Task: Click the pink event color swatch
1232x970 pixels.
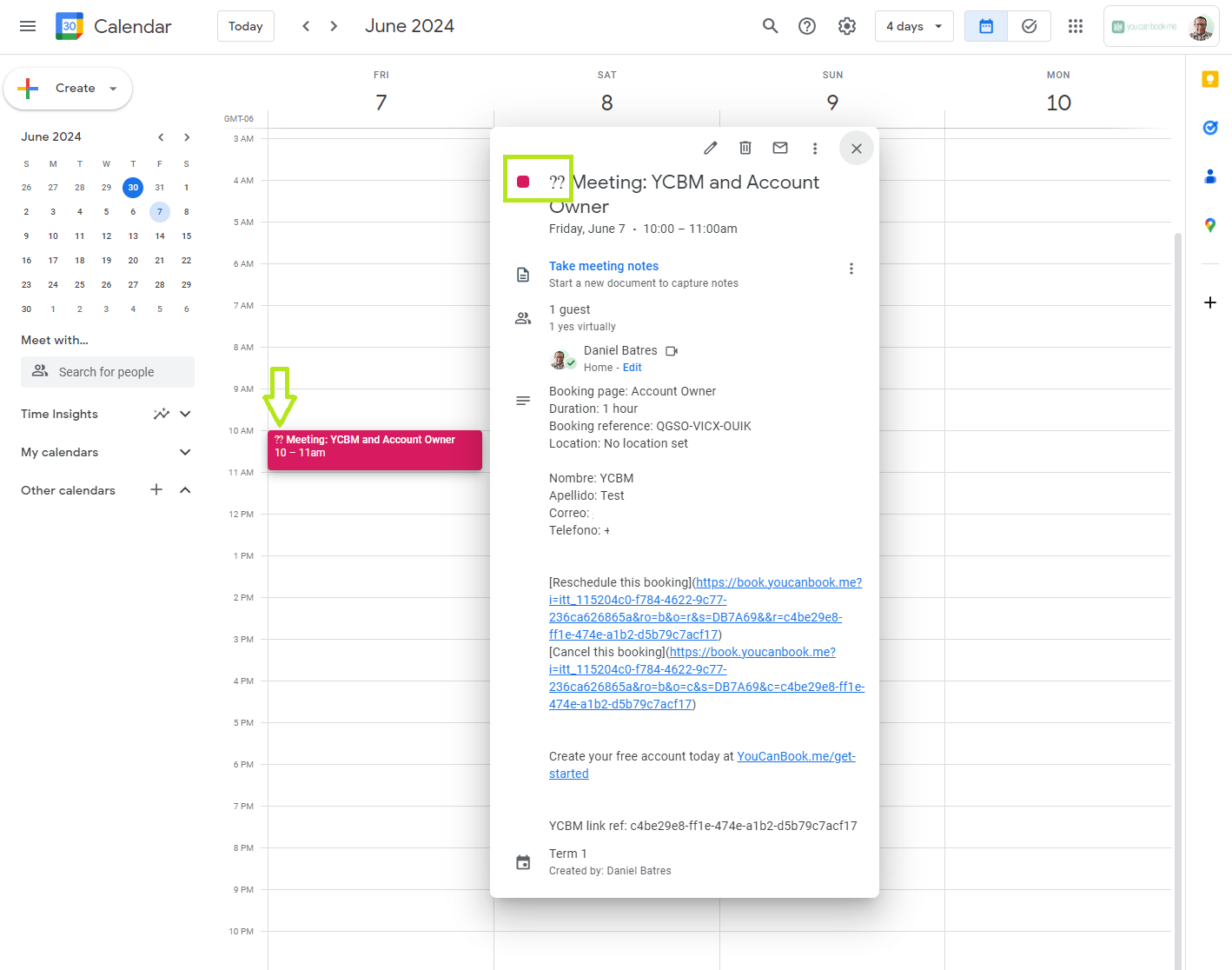Action: click(523, 182)
